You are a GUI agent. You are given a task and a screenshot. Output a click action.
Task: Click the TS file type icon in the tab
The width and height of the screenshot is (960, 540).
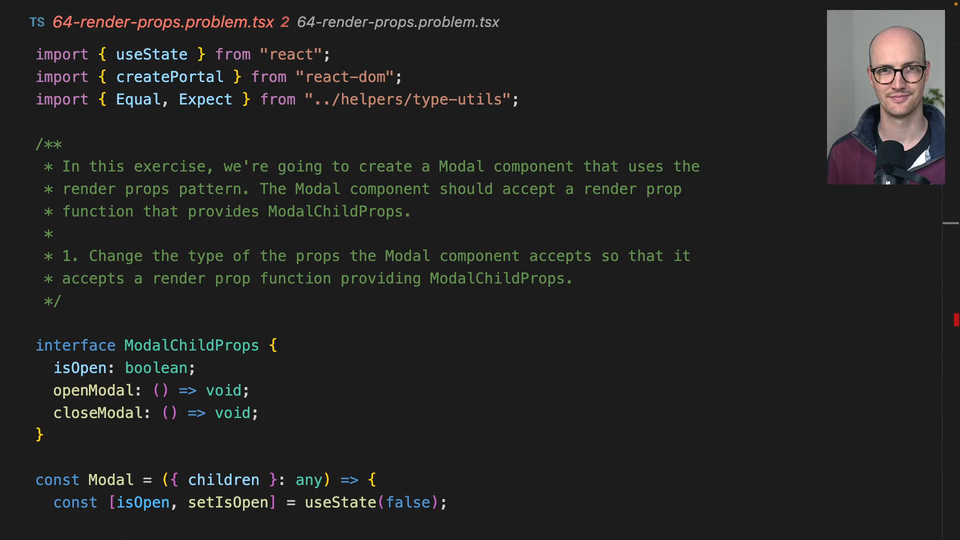pyautogui.click(x=37, y=22)
